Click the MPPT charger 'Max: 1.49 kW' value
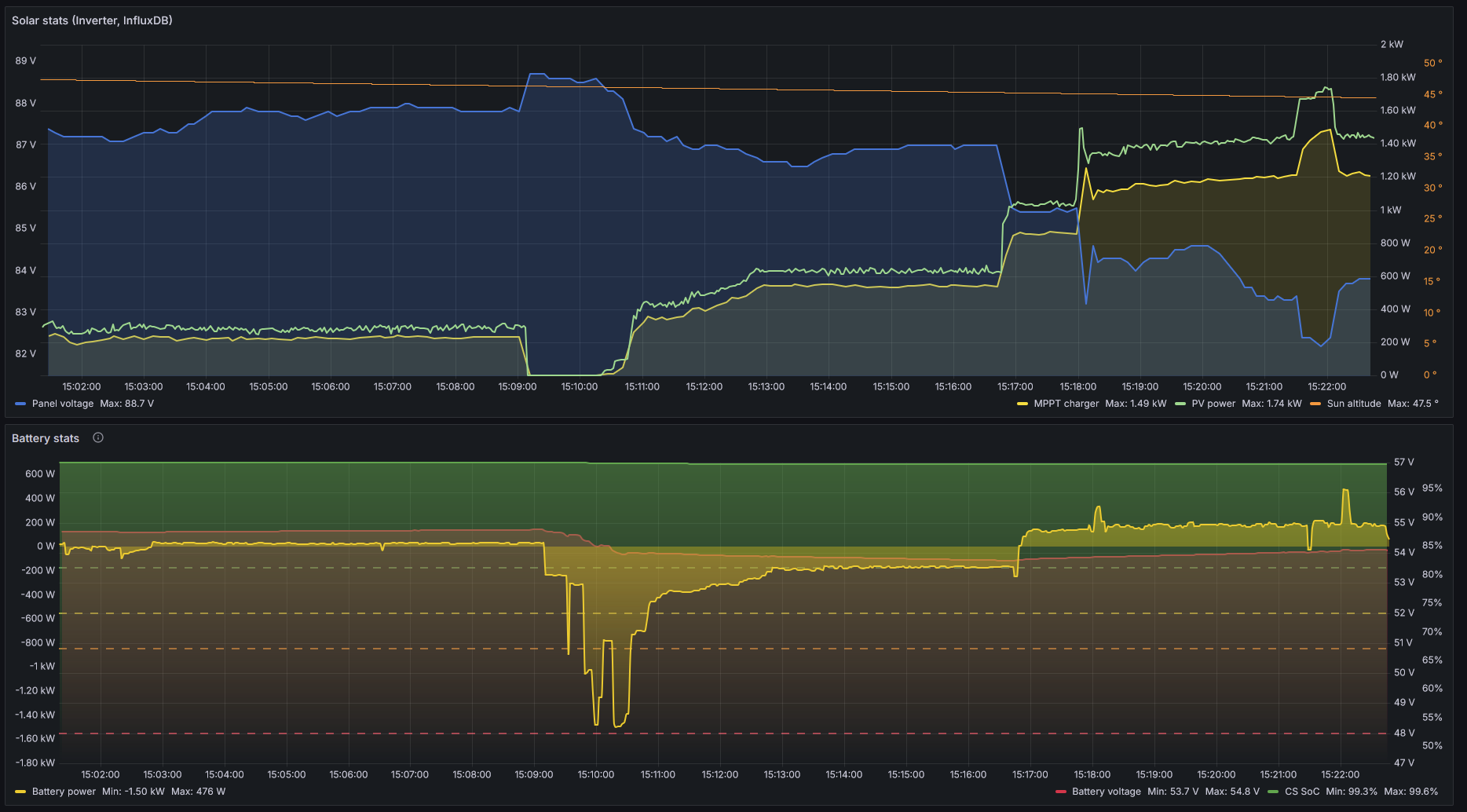 (1136, 404)
